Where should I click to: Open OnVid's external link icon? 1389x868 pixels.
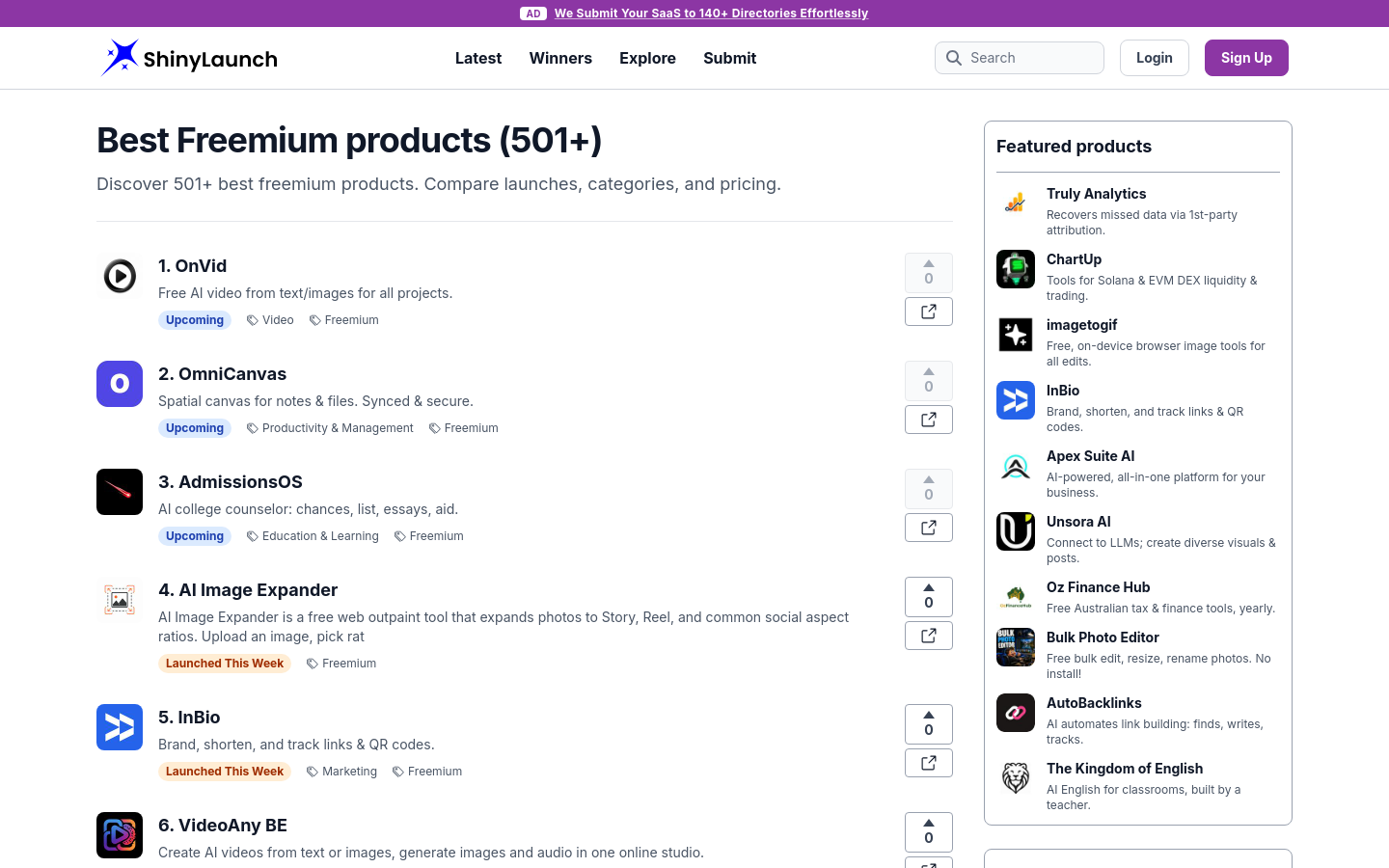(929, 312)
